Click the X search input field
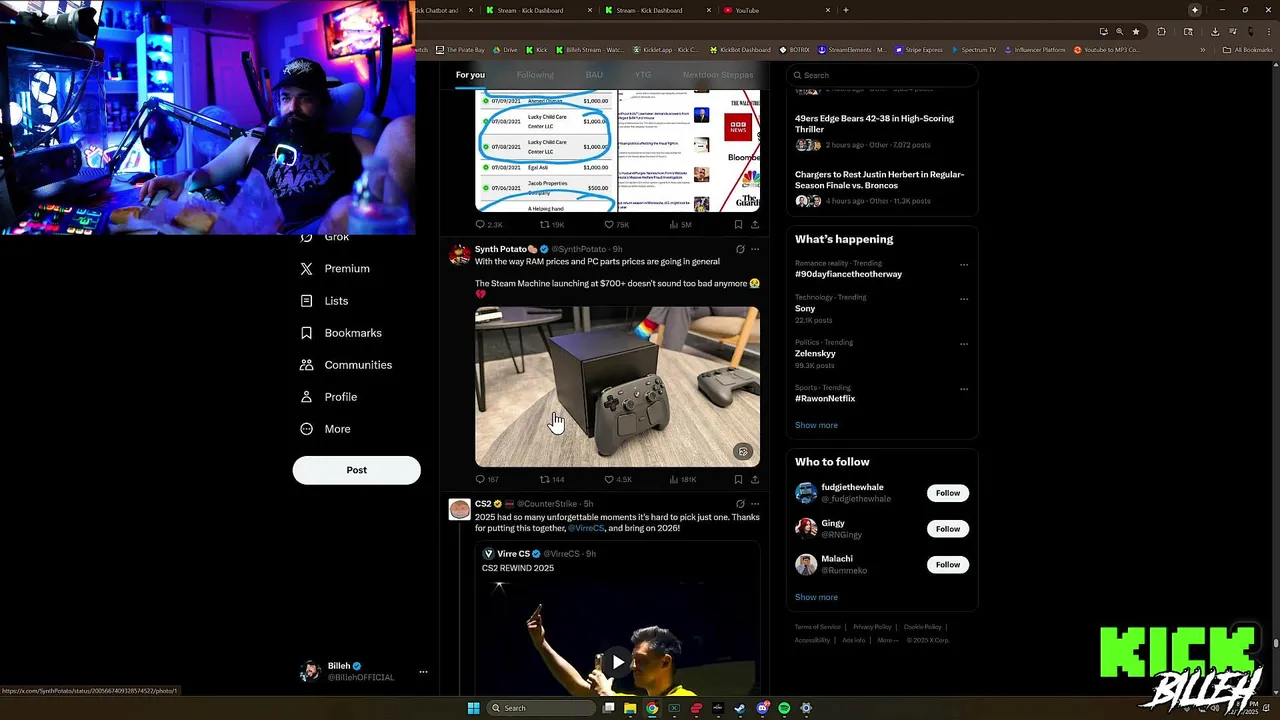The image size is (1280, 720). click(881, 75)
